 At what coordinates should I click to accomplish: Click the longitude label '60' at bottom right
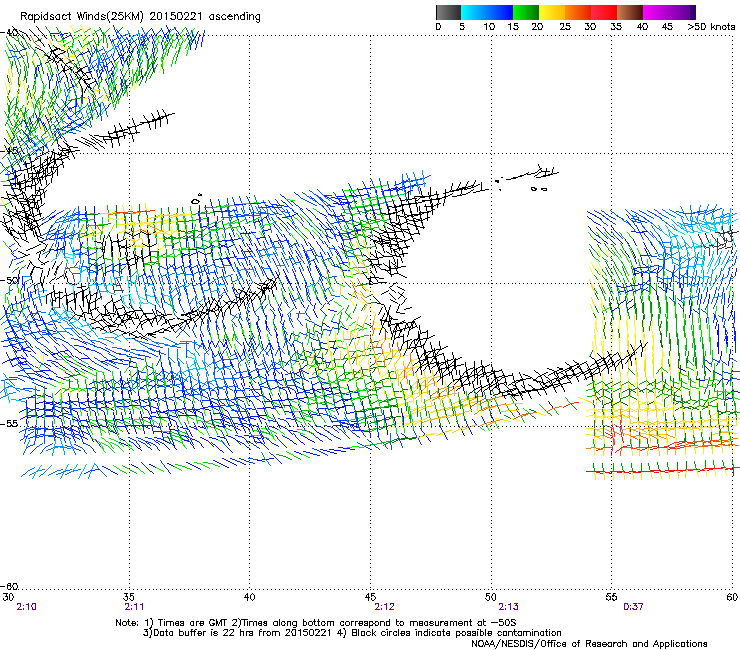coord(732,597)
